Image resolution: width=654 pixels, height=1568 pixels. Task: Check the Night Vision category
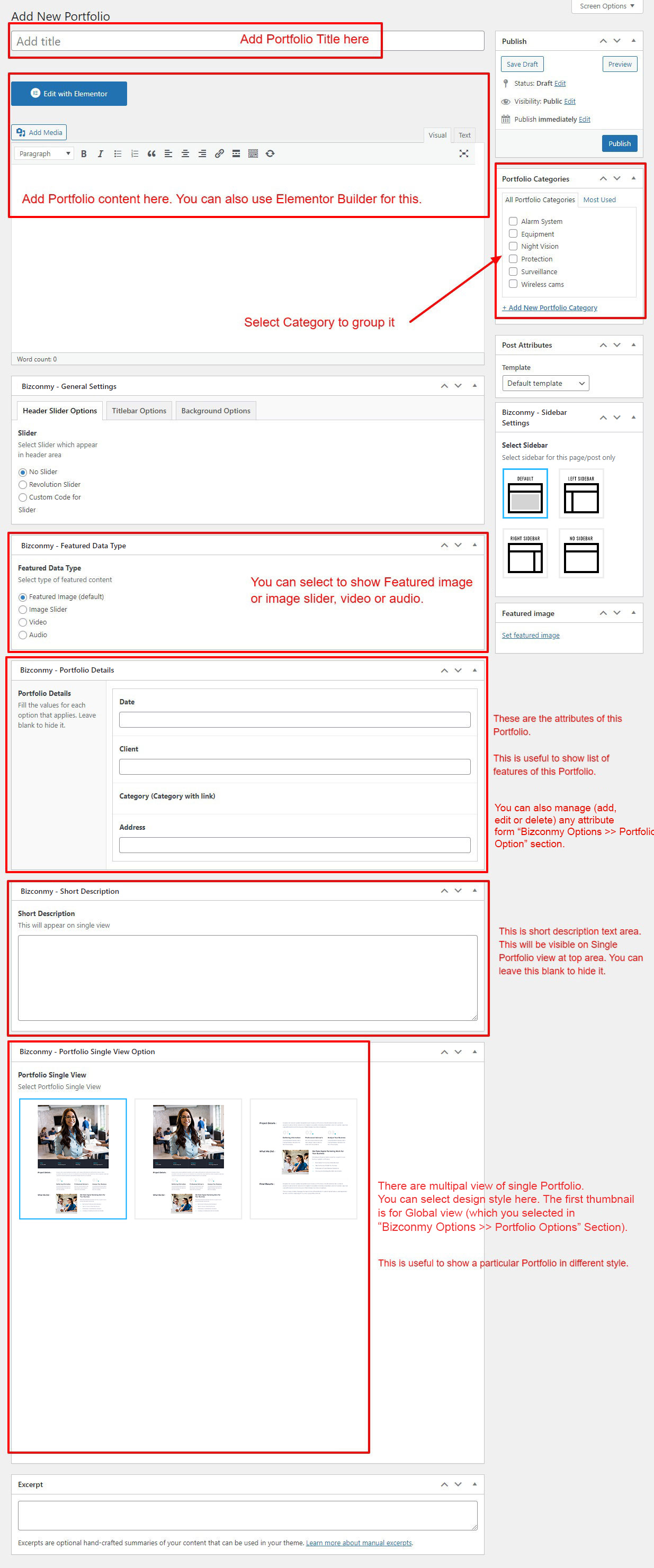[x=513, y=247]
